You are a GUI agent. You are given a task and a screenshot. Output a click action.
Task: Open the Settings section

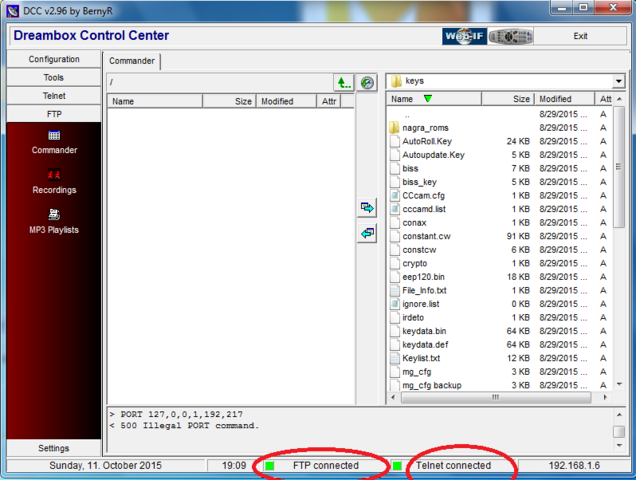tap(54, 448)
